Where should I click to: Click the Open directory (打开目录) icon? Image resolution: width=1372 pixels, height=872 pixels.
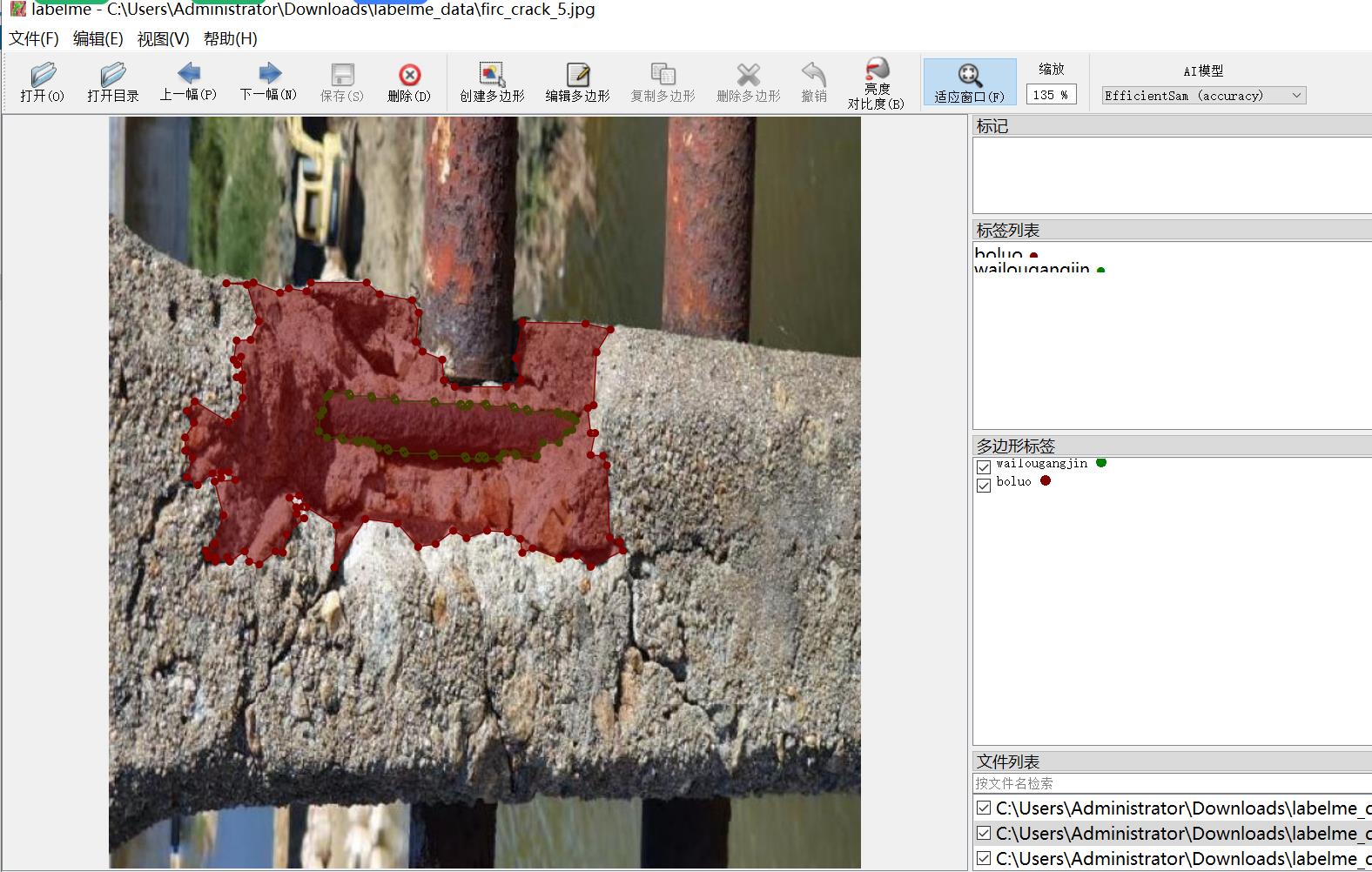tap(112, 82)
